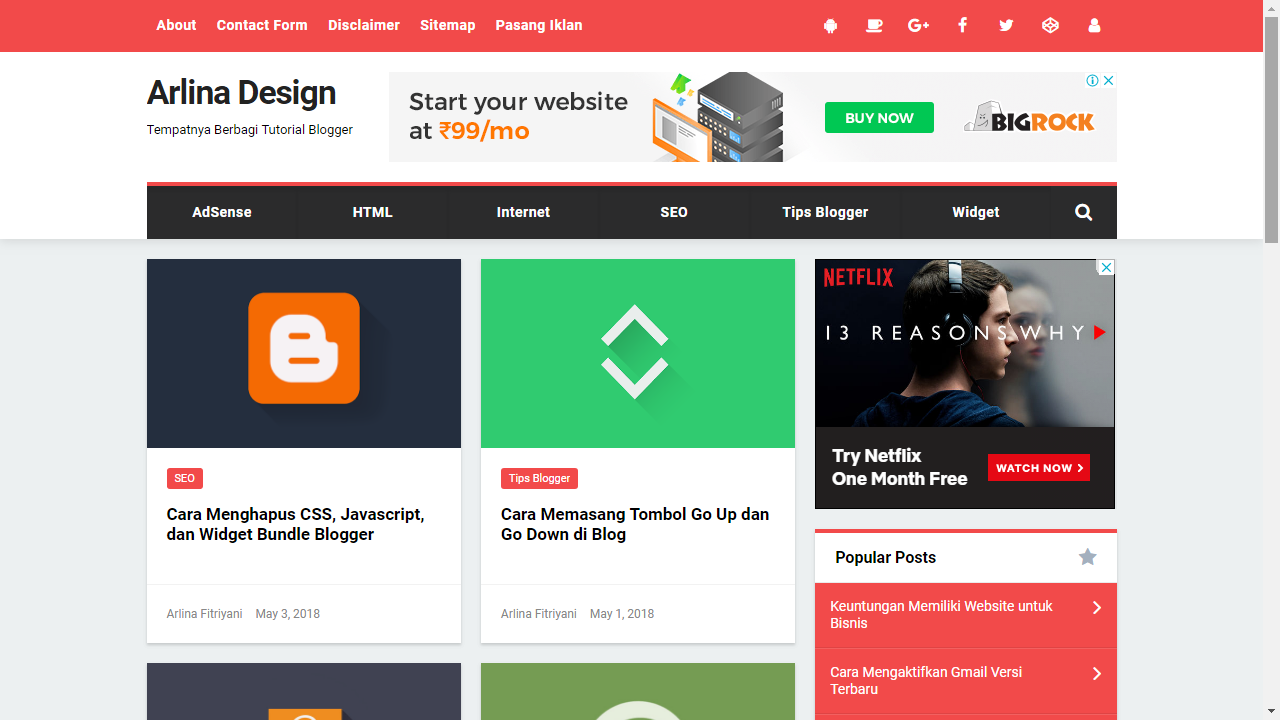
Task: Open the Twitter bird icon
Action: pos(1006,25)
